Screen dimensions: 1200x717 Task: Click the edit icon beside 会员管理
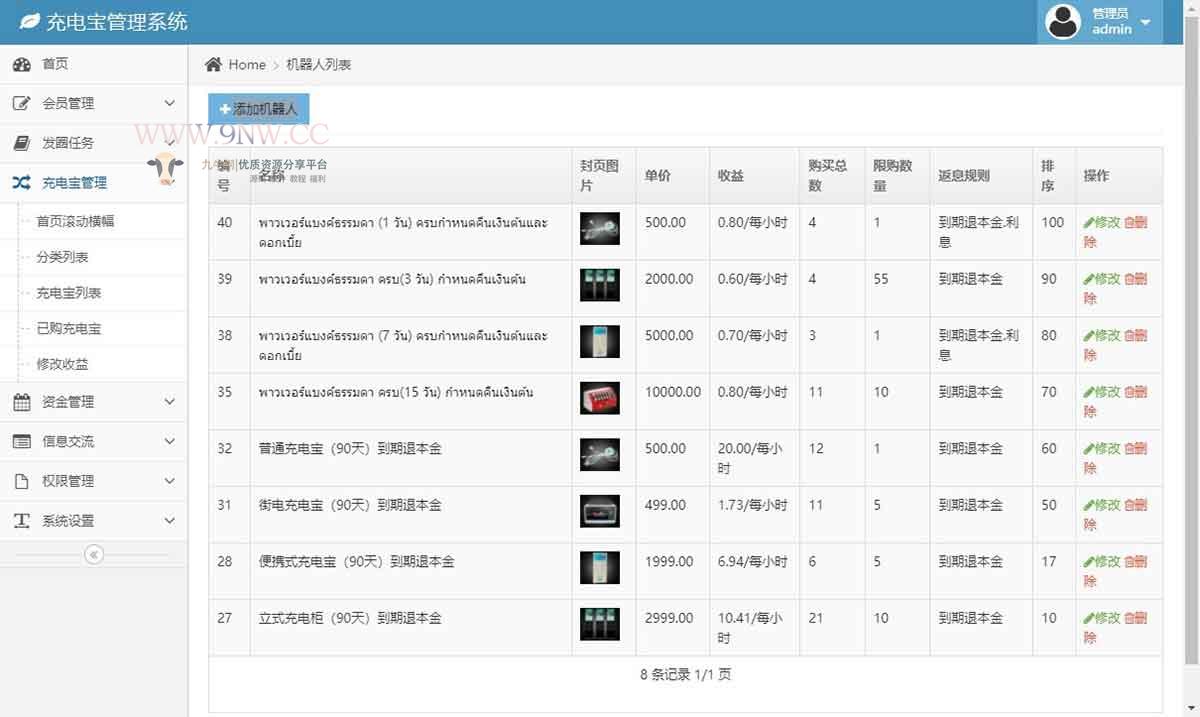click(22, 104)
